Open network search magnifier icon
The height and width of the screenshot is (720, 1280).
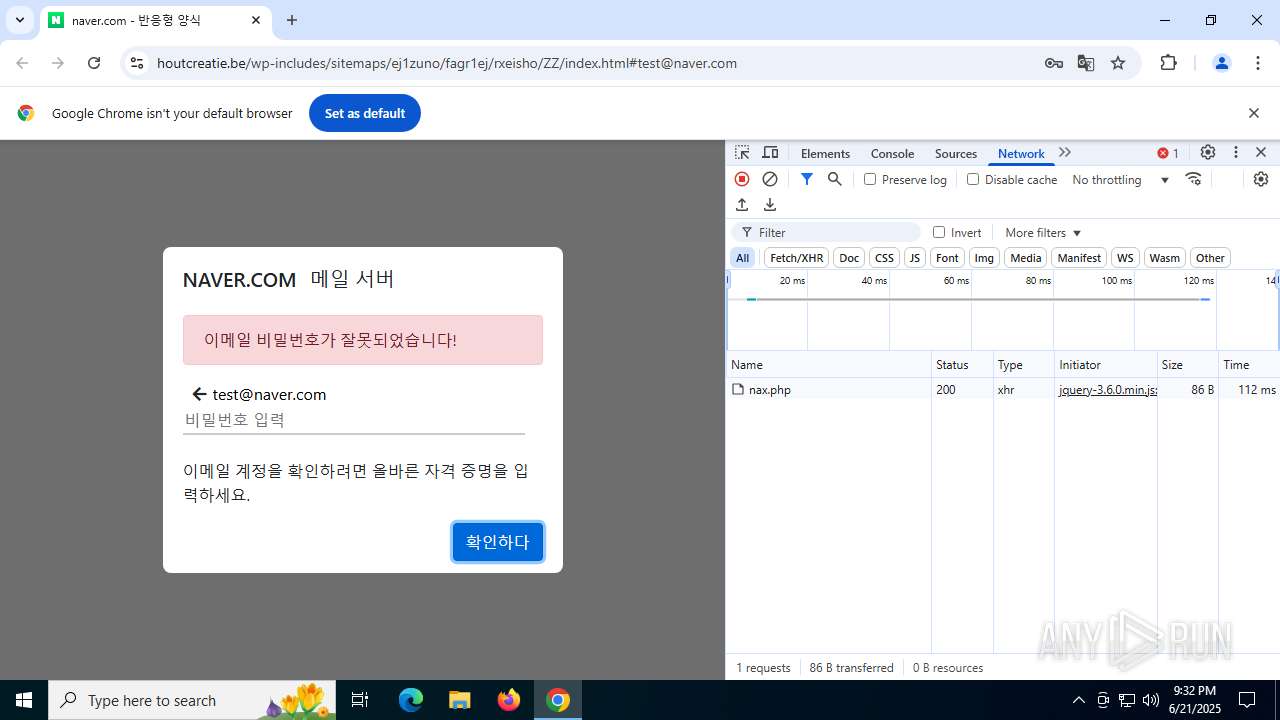tap(835, 179)
